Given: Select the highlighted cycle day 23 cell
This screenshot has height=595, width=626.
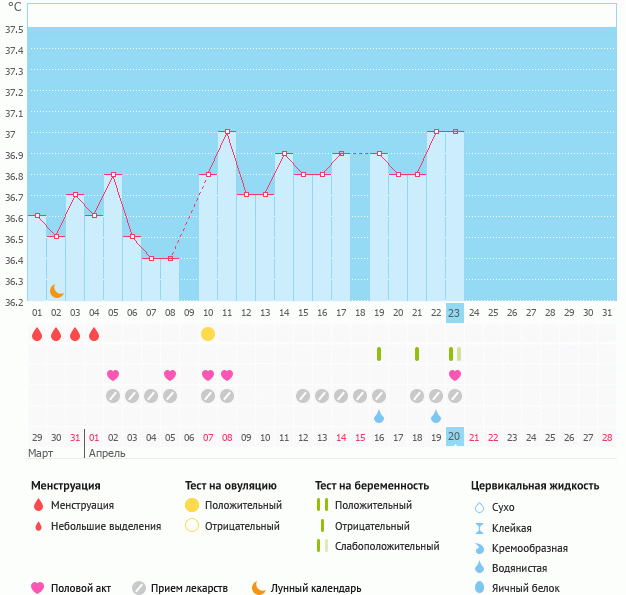Looking at the screenshot, I should pos(454,313).
